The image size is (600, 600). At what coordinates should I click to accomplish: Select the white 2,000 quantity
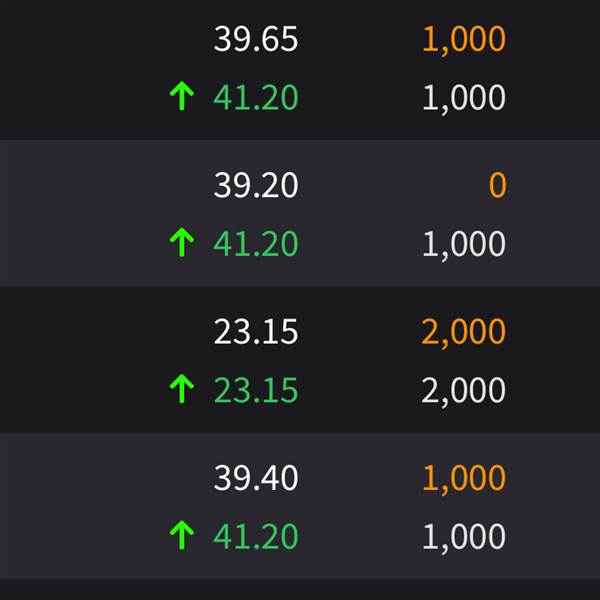[463, 391]
